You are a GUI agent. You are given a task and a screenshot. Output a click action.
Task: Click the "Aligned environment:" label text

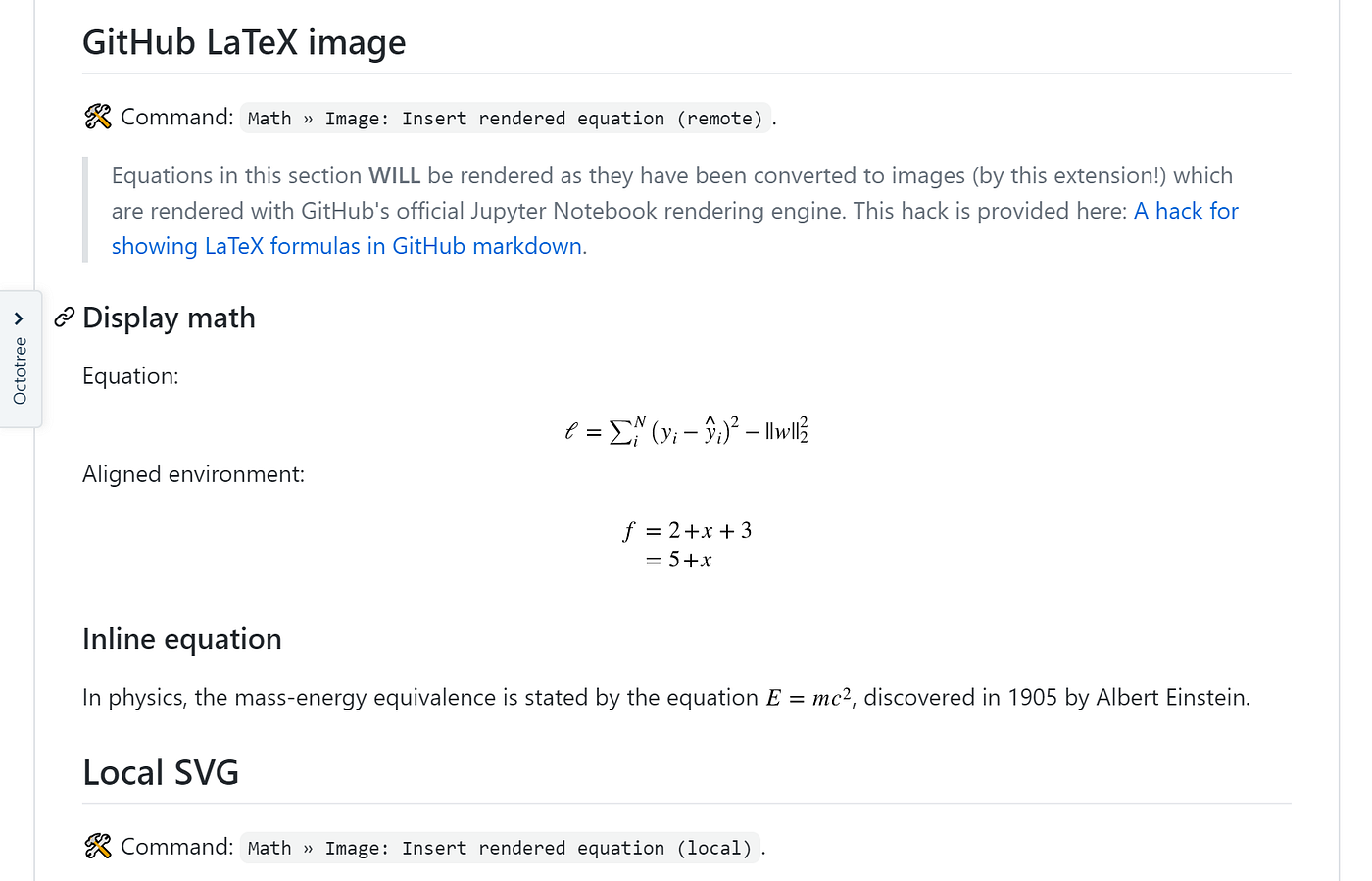193,474
